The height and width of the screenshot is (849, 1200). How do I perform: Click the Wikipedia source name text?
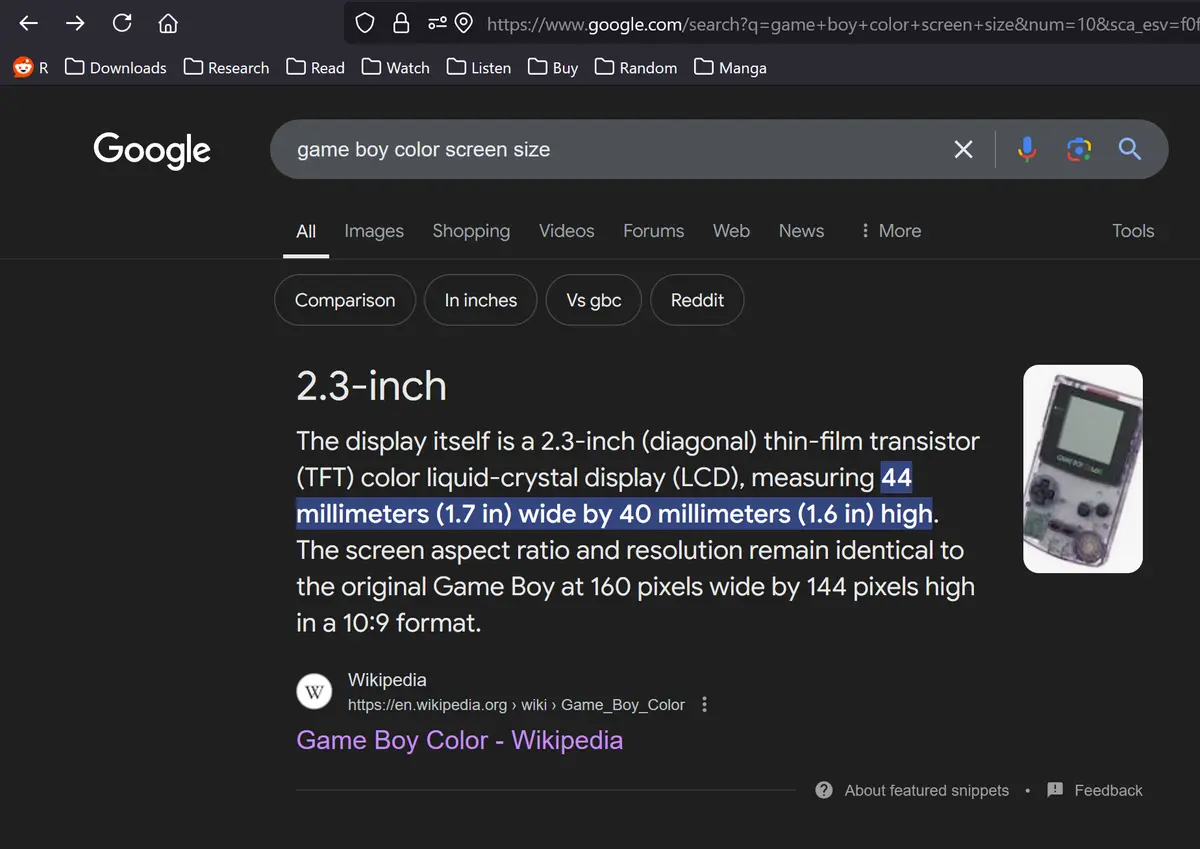point(387,681)
